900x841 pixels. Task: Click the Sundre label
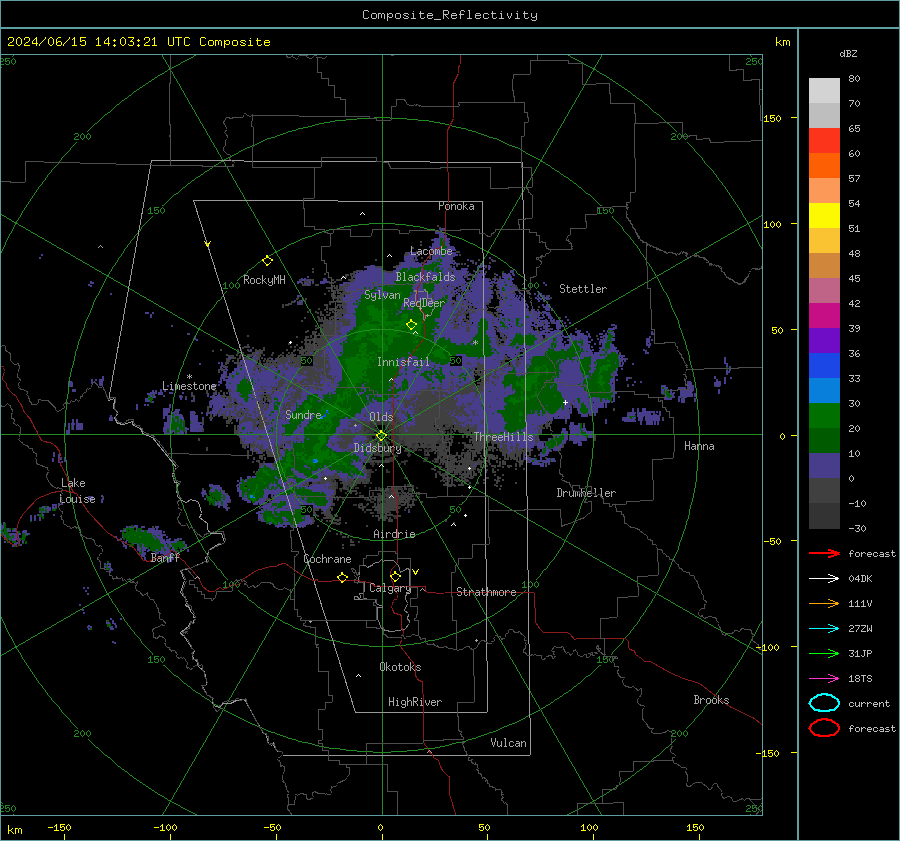pos(303,415)
